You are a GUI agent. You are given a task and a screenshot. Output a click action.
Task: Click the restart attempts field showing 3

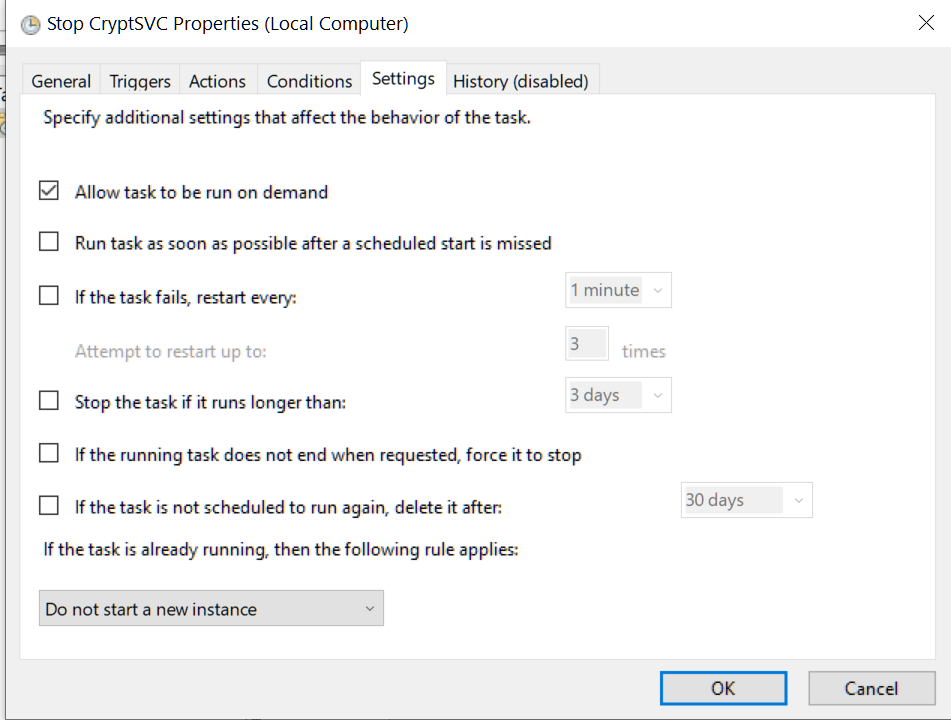point(586,343)
